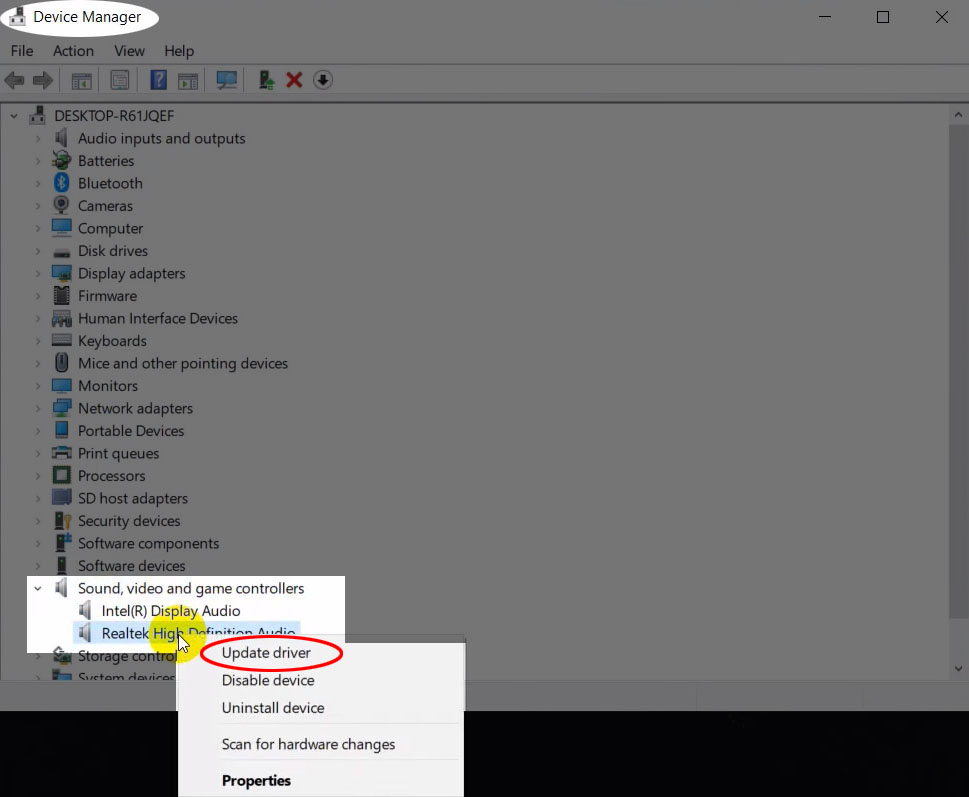Collapse the Sound, video and game controllers category
This screenshot has height=797, width=969.
[38, 588]
